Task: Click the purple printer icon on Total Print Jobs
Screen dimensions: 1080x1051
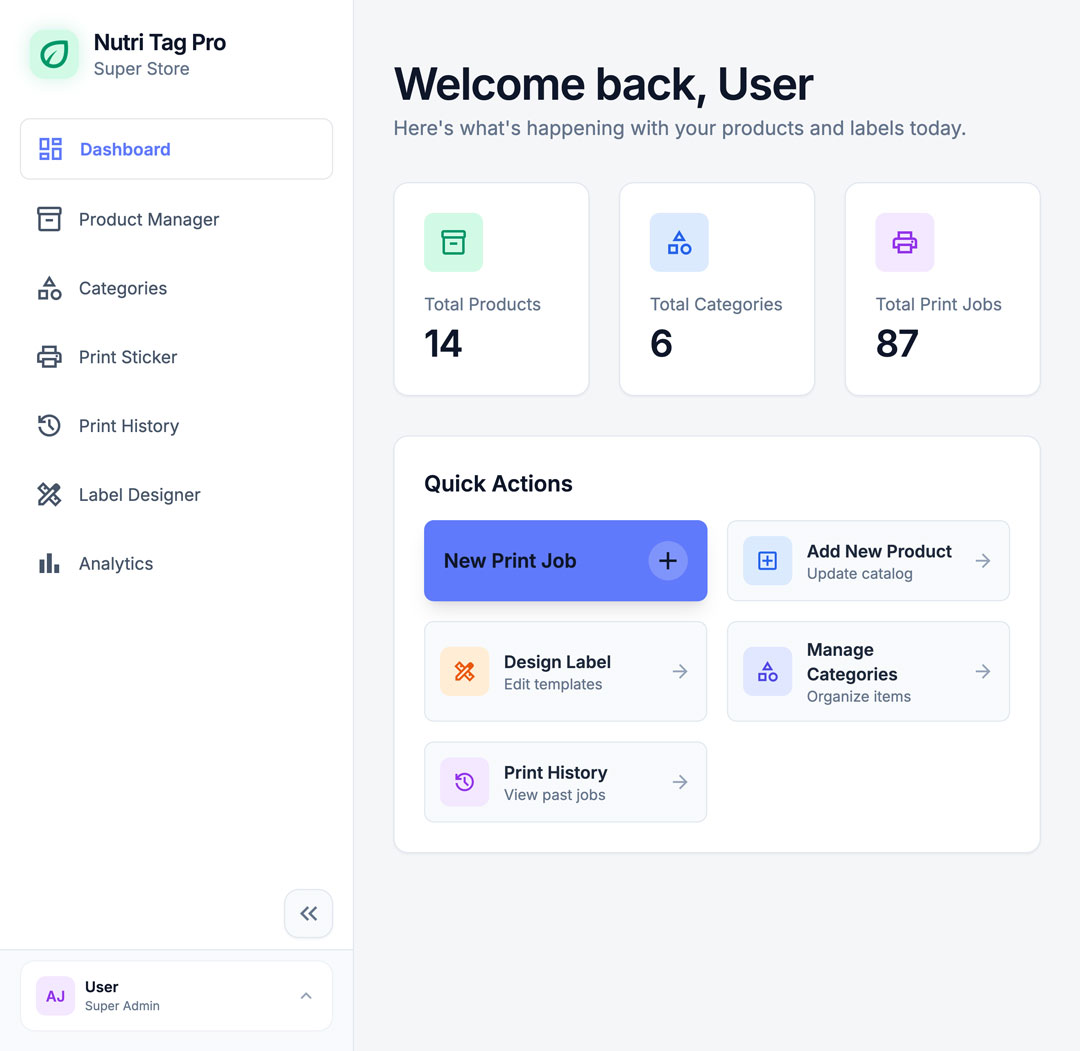Action: tap(904, 242)
